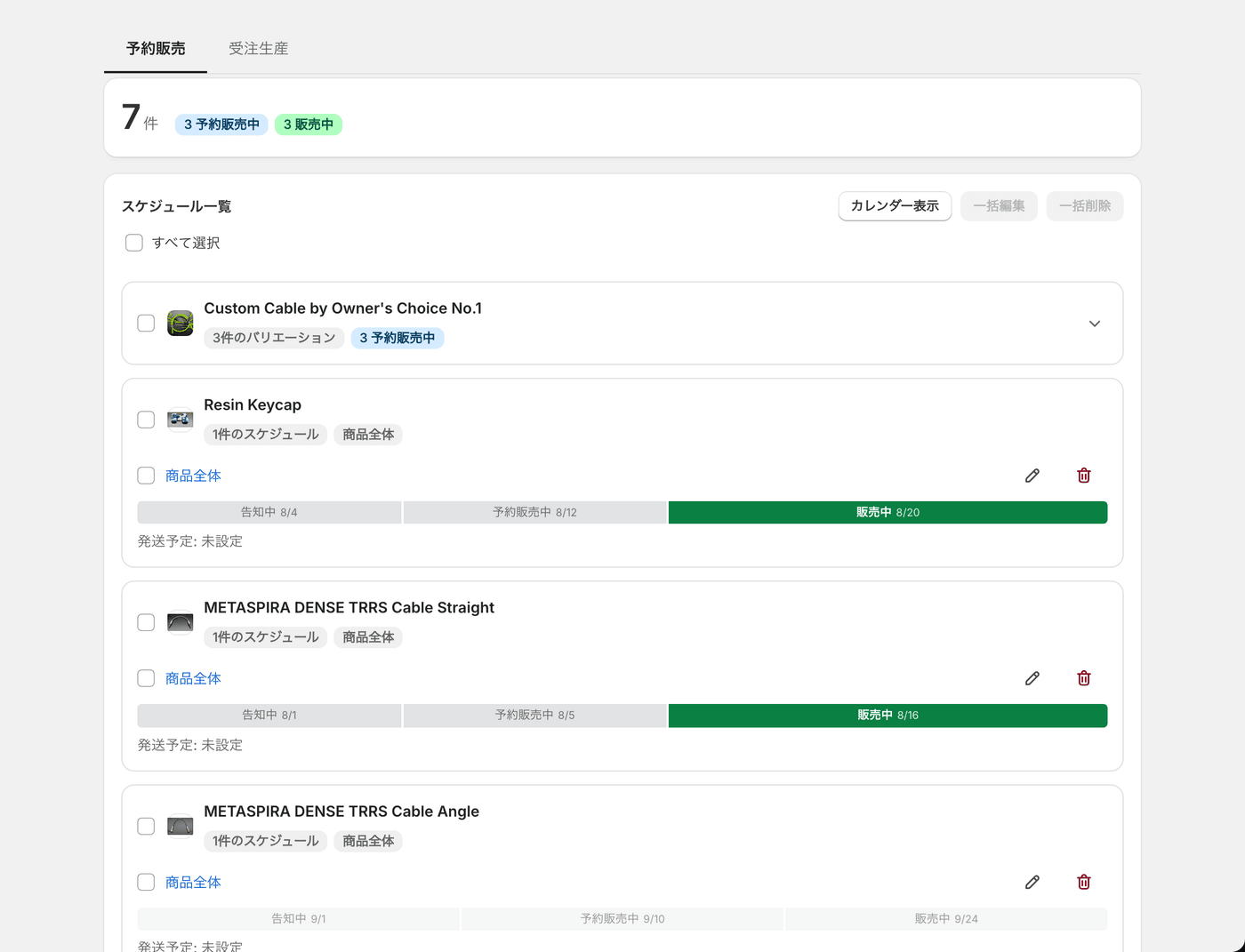Click the スケジュール一覧 heading

tap(176, 206)
